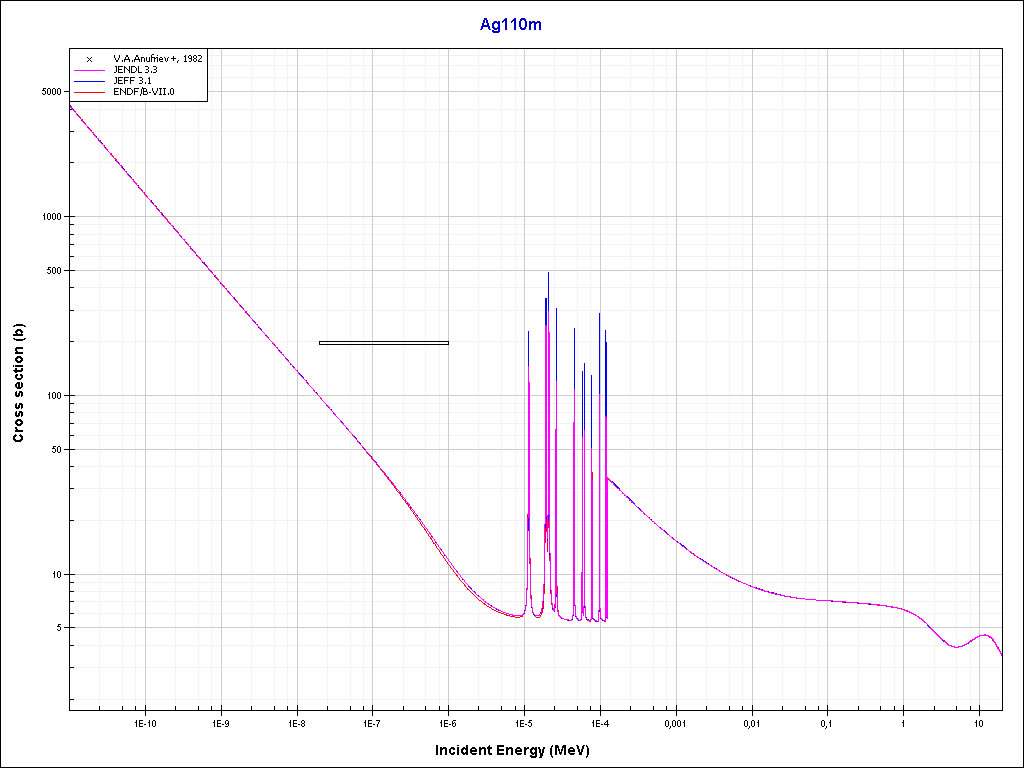The height and width of the screenshot is (768, 1024).
Task: Click the magenta JENDL 3.3 legend line
Action: click(x=89, y=70)
